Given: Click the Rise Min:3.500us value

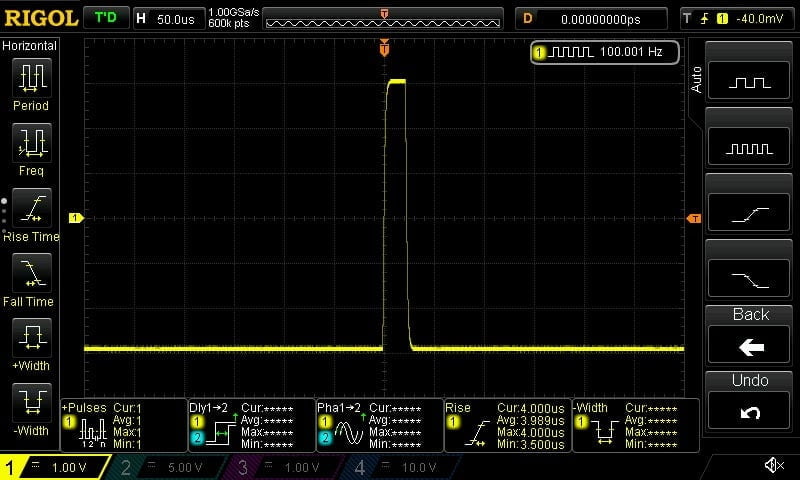Looking at the screenshot, I should 531,445.
